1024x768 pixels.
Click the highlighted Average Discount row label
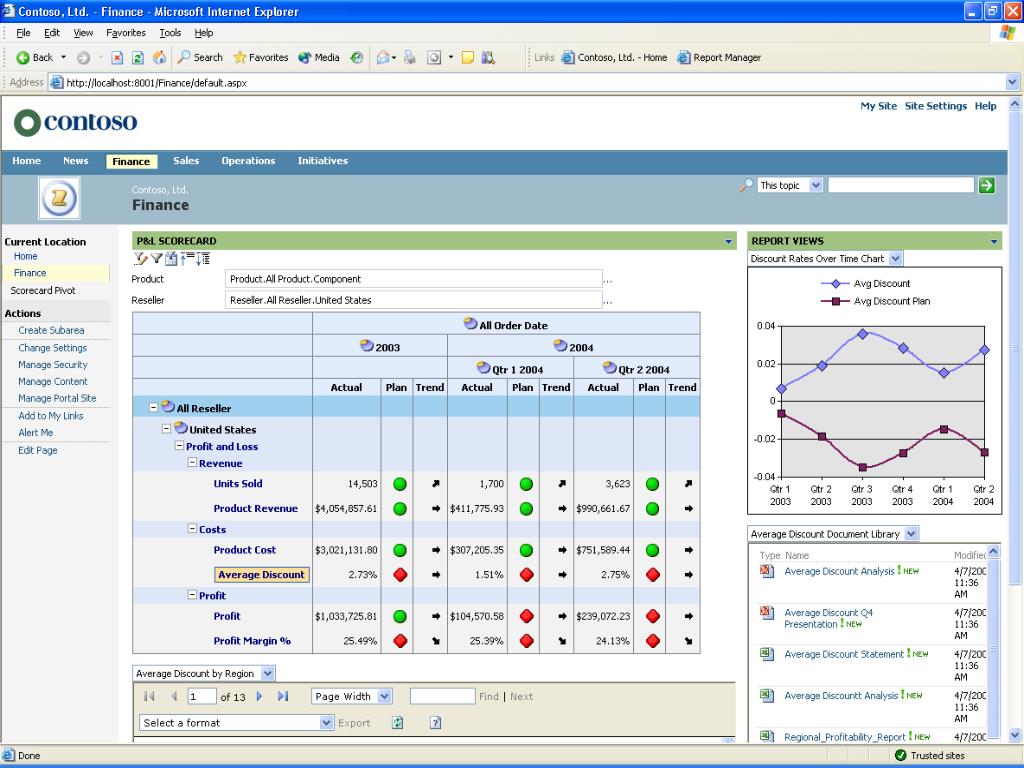click(261, 575)
